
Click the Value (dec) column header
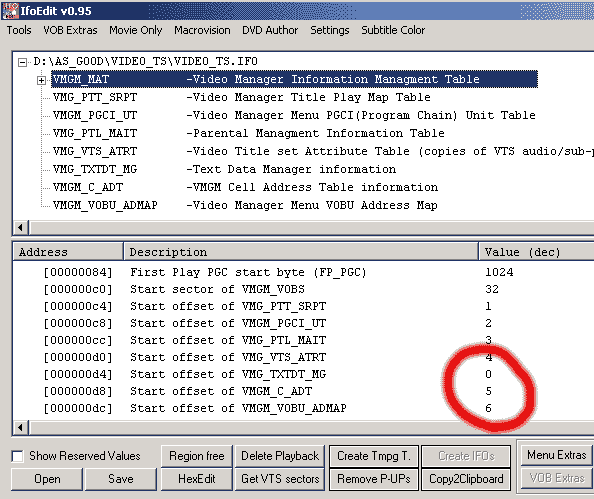point(536,252)
